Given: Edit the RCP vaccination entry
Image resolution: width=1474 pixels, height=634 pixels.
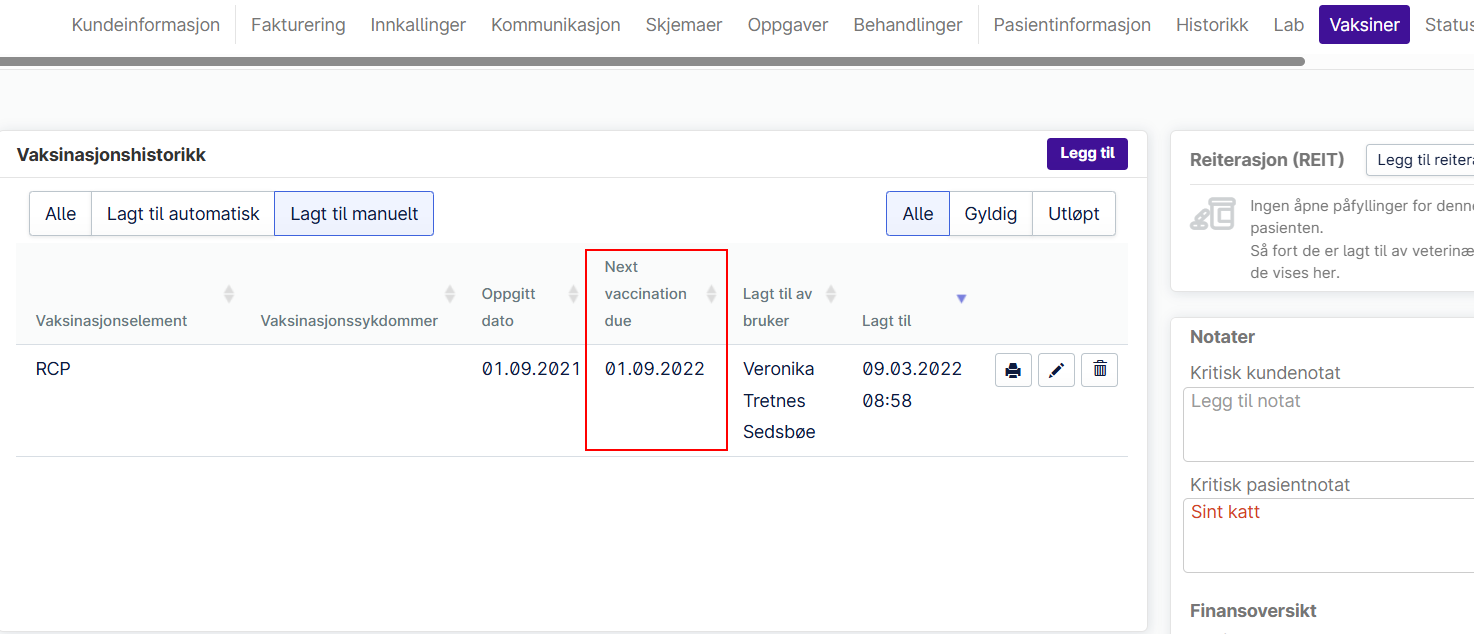Looking at the screenshot, I should pos(1056,370).
